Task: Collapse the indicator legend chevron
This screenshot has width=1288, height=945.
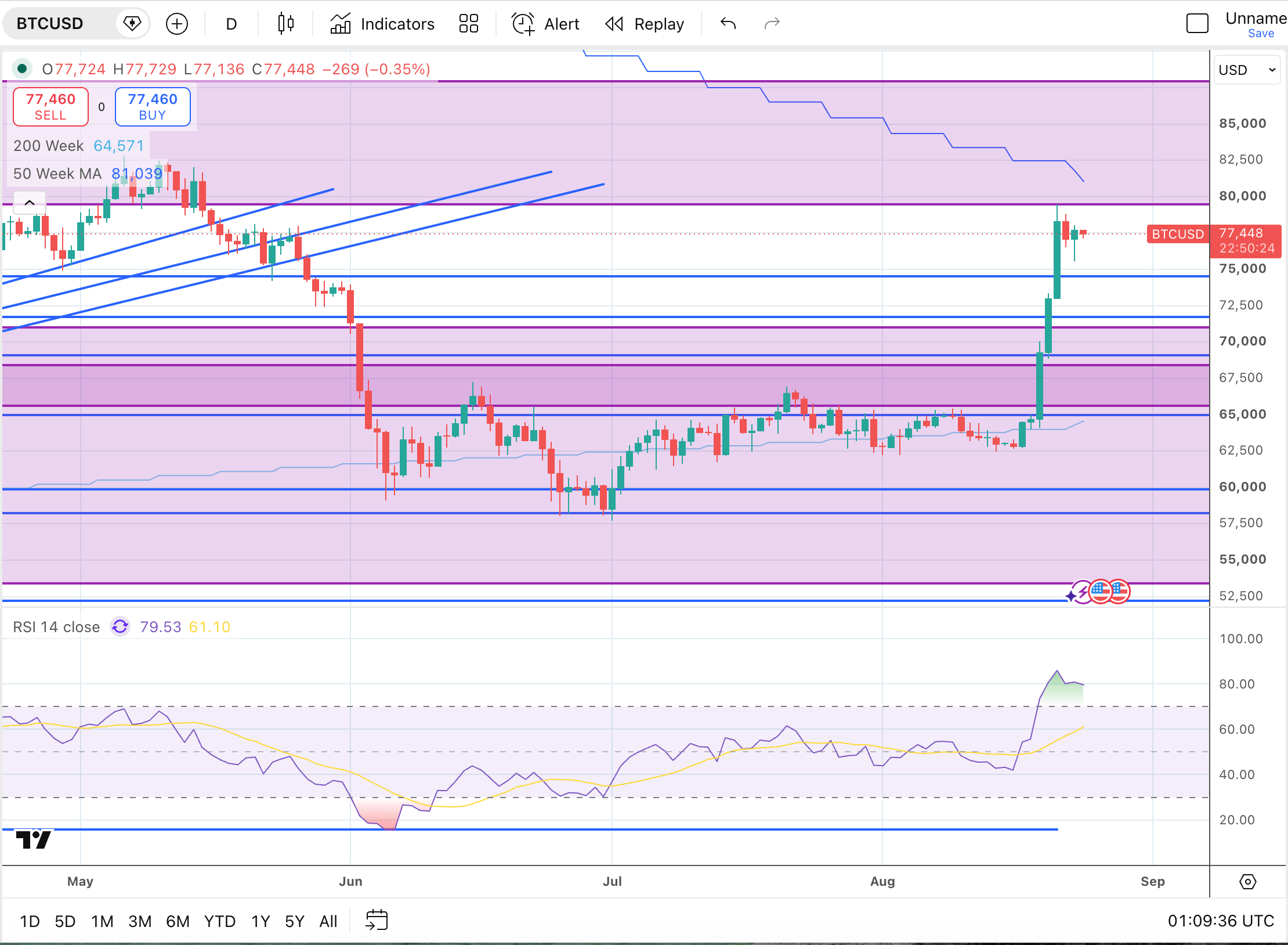Action: [30, 203]
